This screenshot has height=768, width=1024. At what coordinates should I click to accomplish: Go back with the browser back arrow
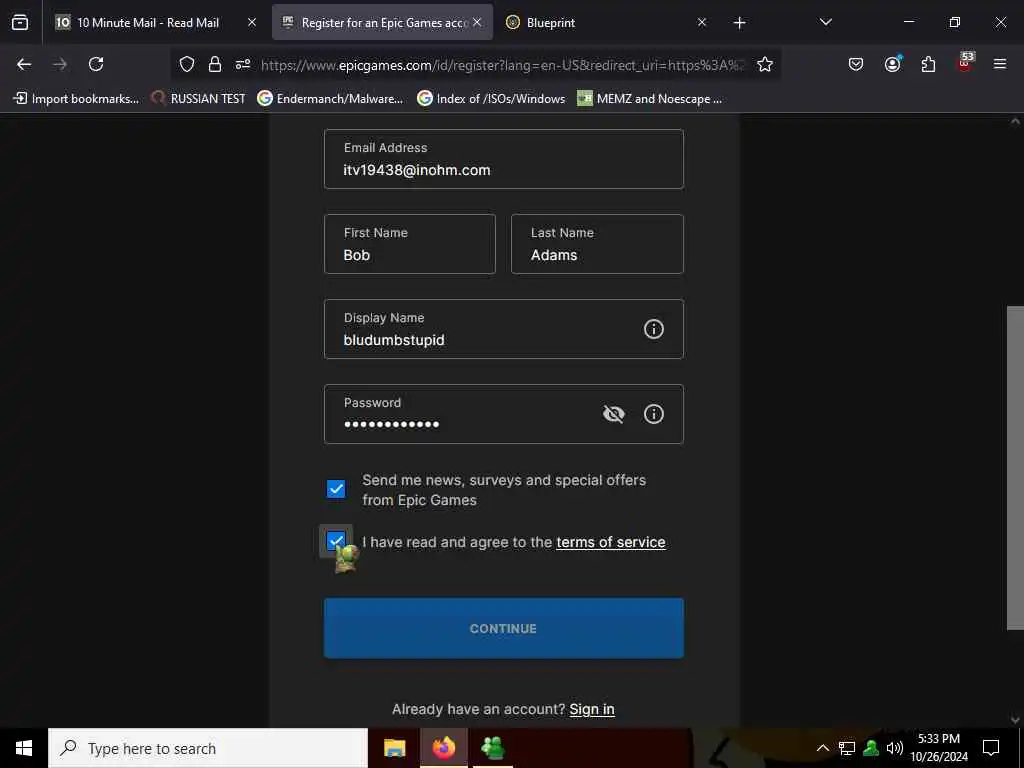[x=24, y=64]
